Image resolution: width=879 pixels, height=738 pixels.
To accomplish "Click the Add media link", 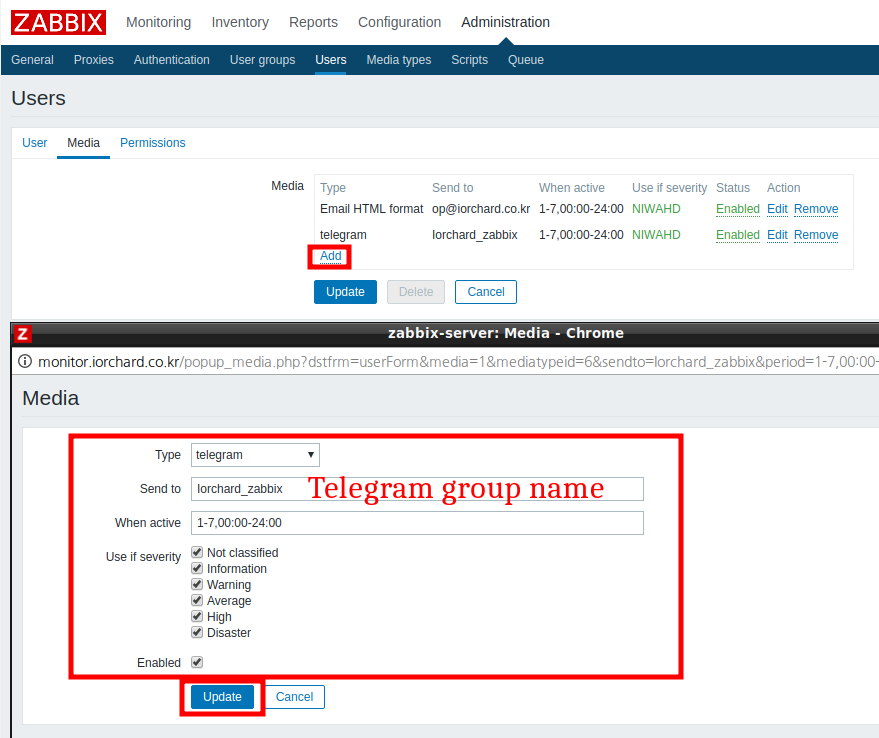I will pos(331,256).
